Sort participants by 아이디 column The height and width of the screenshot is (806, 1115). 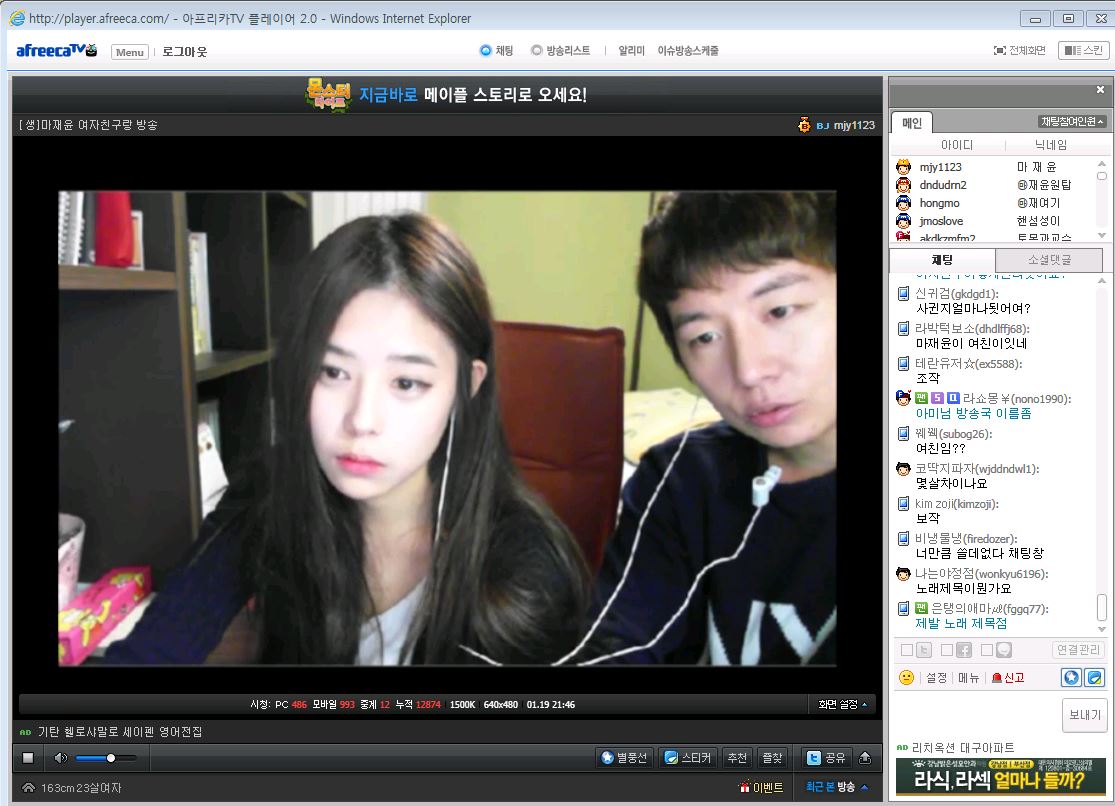(956, 145)
